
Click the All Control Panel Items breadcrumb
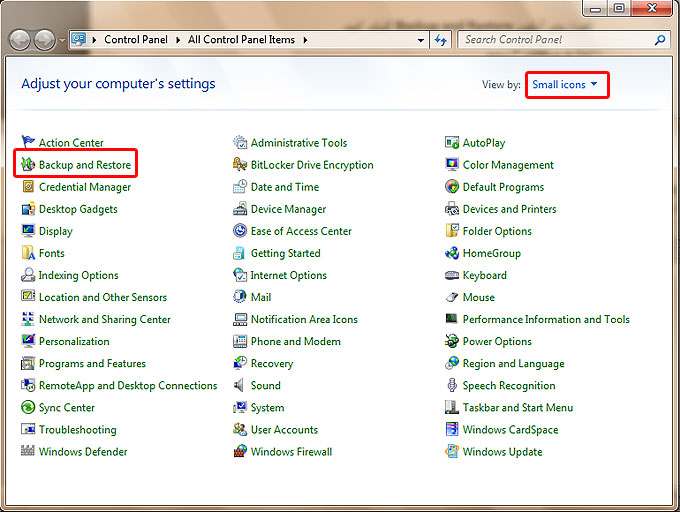pyautogui.click(x=241, y=40)
